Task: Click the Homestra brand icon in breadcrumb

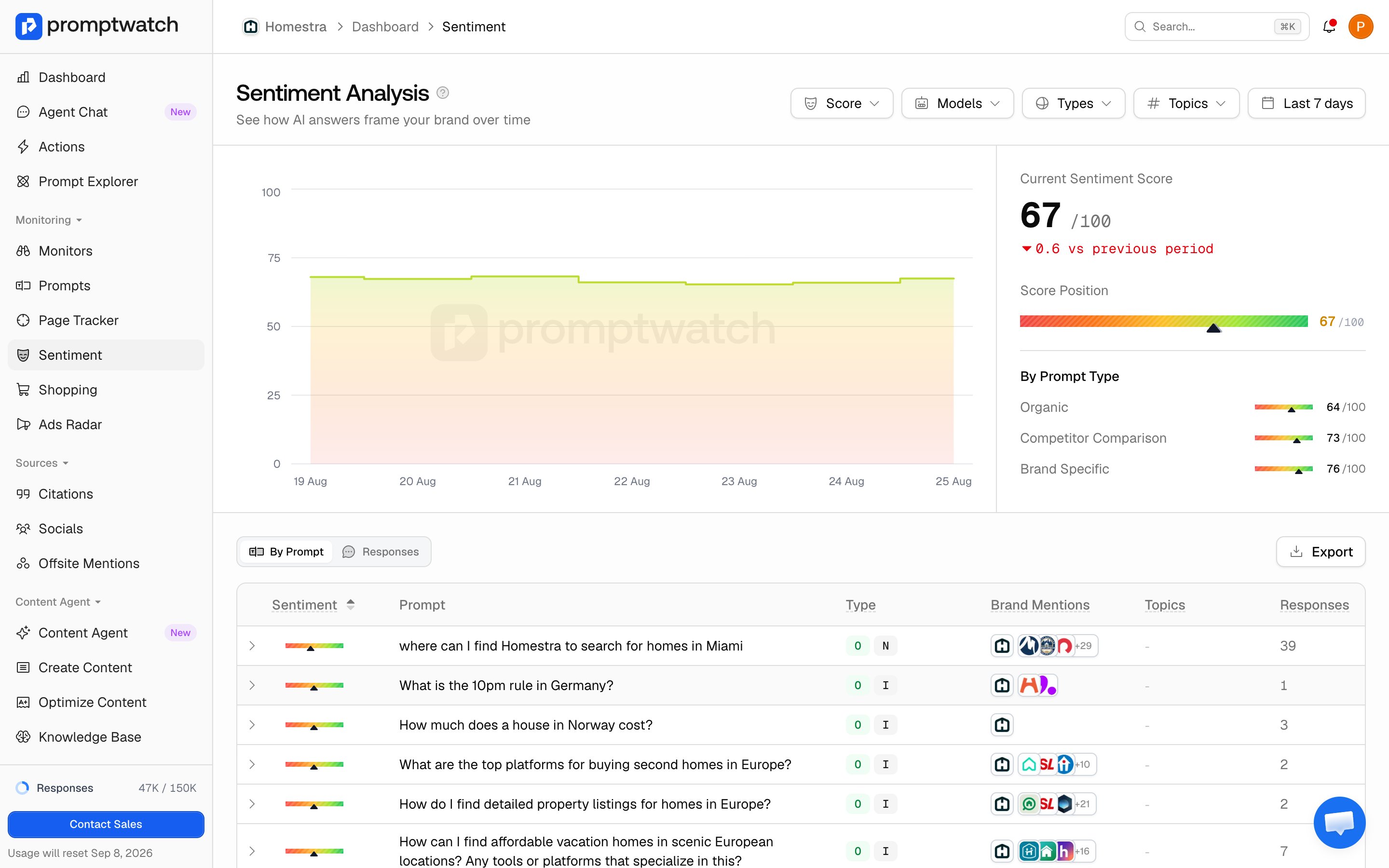Action: [x=251, y=27]
